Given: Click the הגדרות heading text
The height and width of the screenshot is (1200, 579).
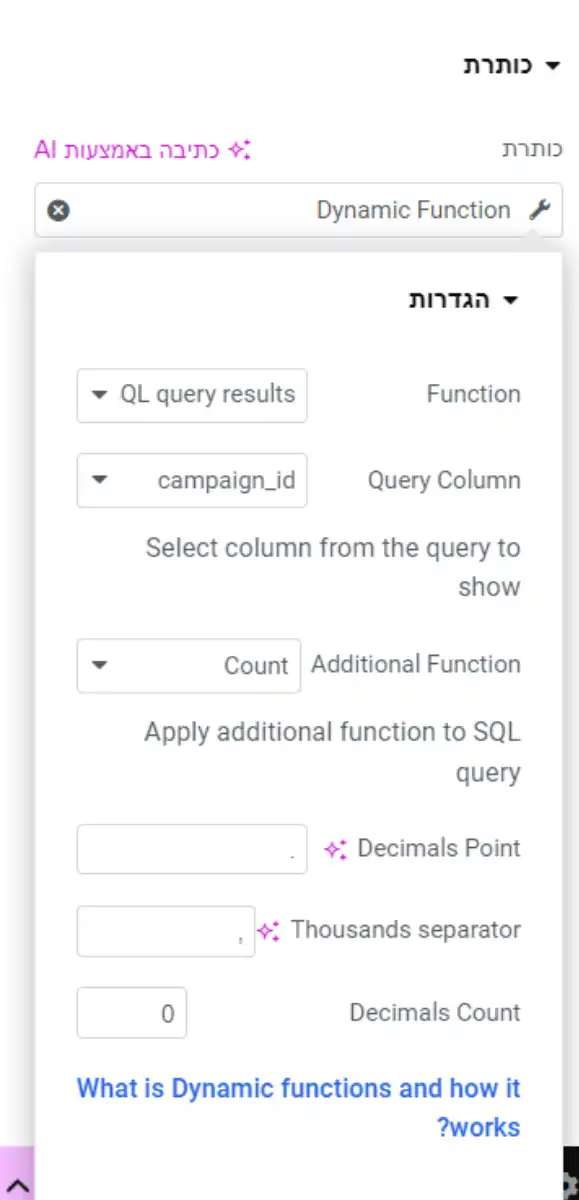Looking at the screenshot, I should pyautogui.click(x=450, y=300).
